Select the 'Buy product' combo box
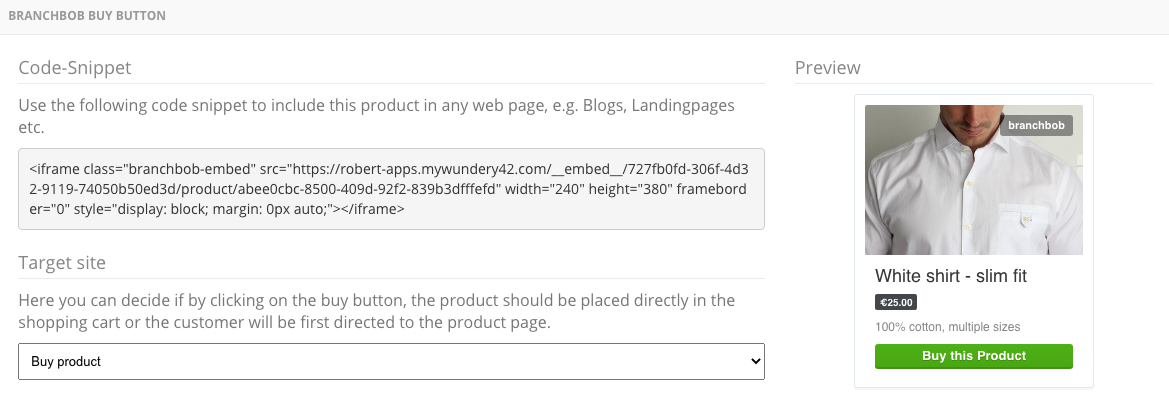The height and width of the screenshot is (393, 1169). click(x=391, y=362)
